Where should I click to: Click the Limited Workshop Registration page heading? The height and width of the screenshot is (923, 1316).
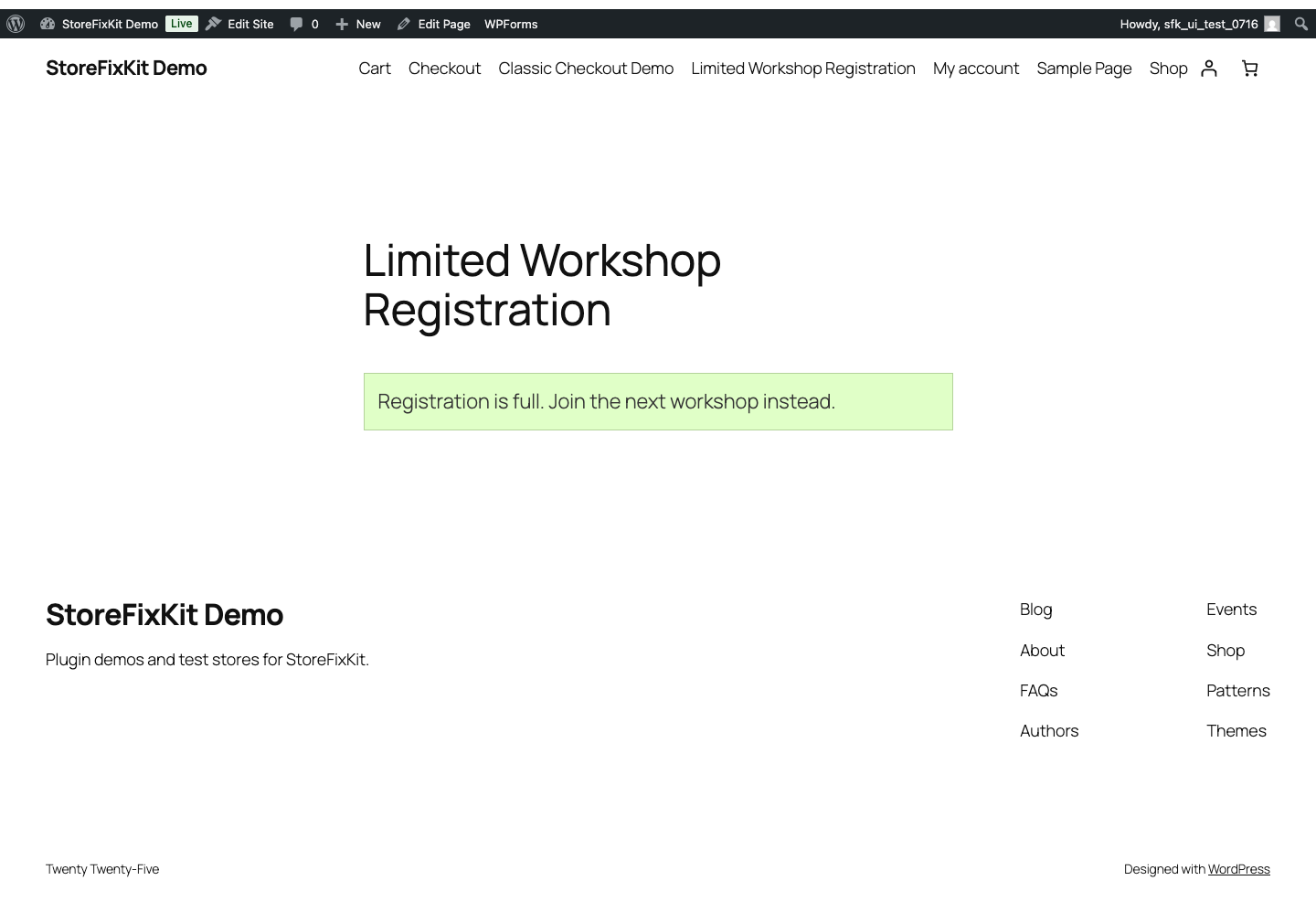click(542, 285)
